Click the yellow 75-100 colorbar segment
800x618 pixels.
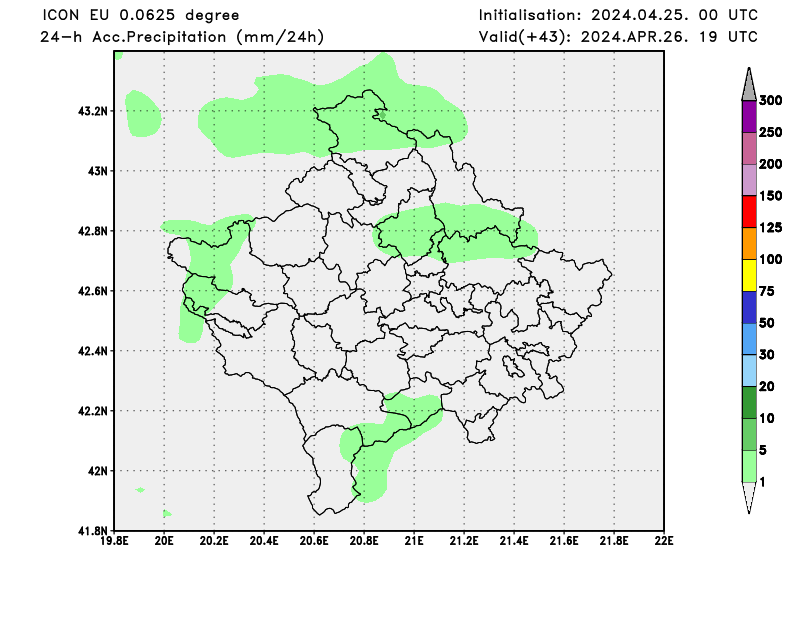tap(749, 275)
